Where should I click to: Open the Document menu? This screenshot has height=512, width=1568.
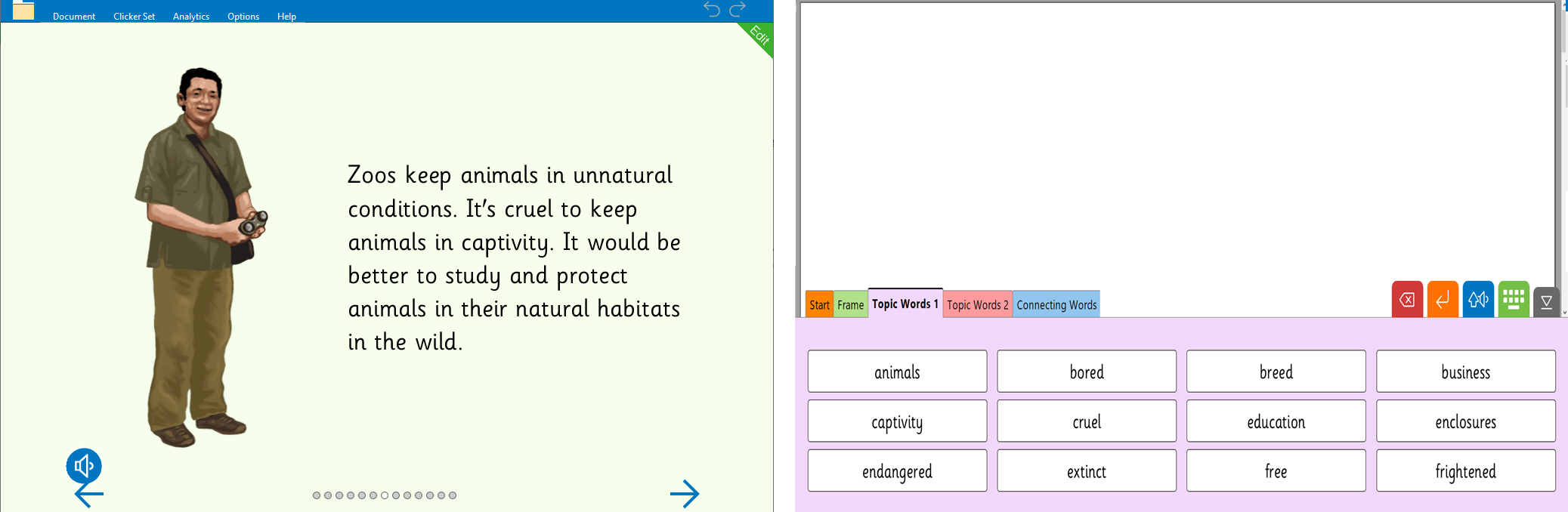(x=74, y=16)
